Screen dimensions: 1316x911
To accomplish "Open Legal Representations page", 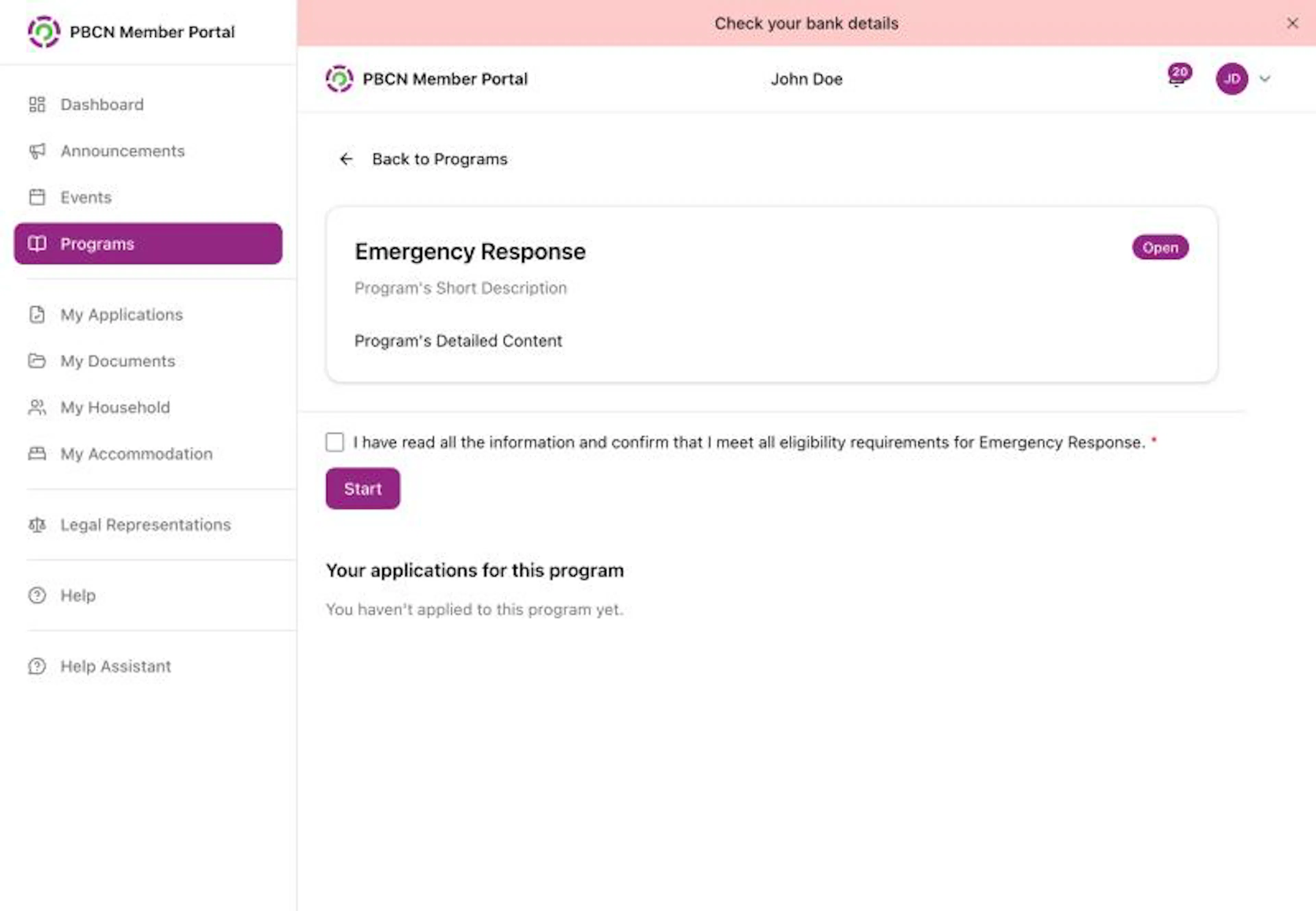I will [148, 525].
